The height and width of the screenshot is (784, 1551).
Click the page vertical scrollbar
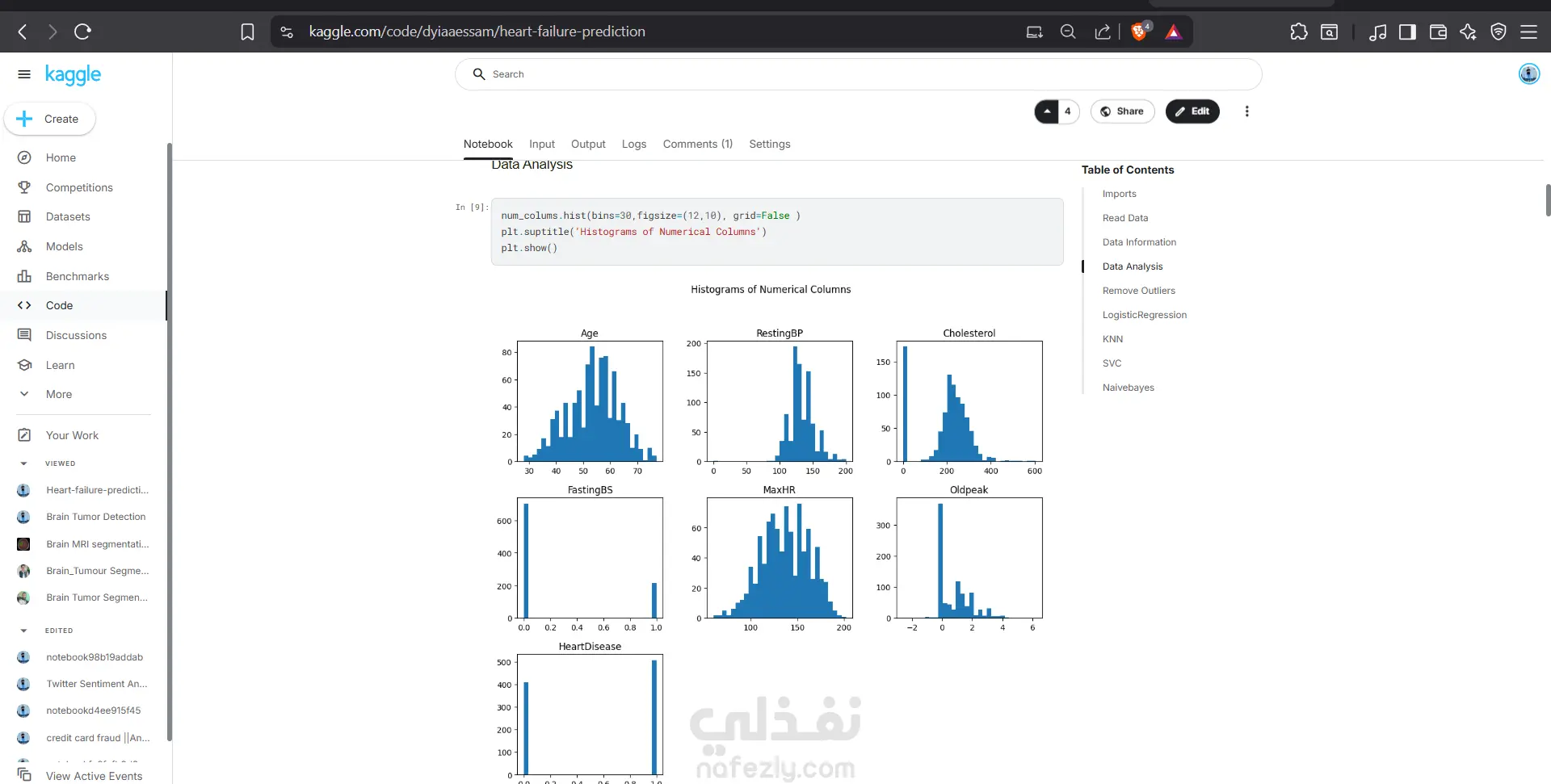point(1548,200)
